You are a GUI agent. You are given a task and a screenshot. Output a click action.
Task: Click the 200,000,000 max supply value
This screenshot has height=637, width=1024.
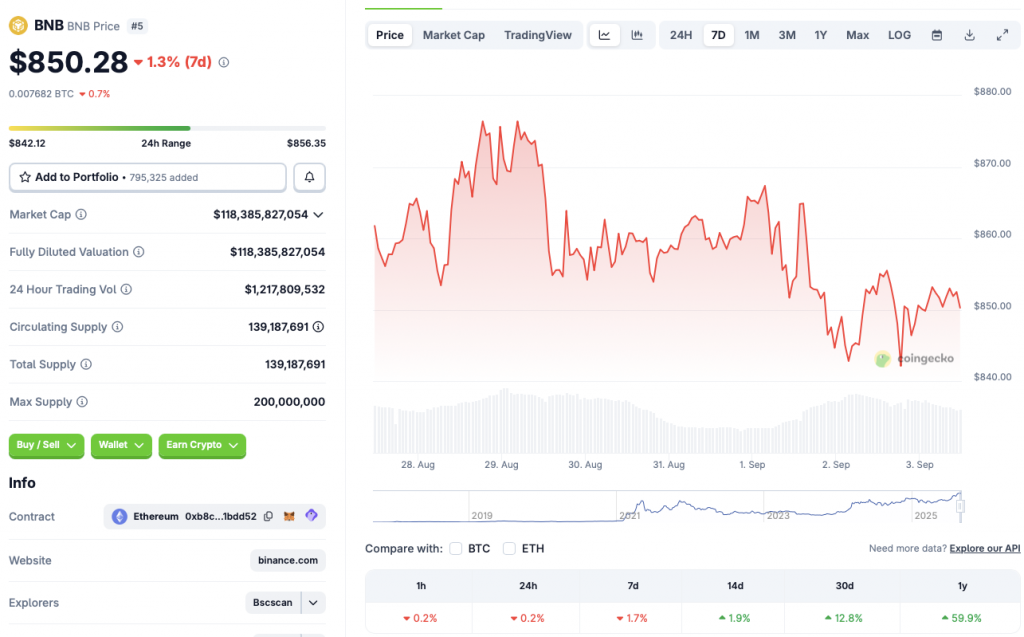click(x=289, y=402)
